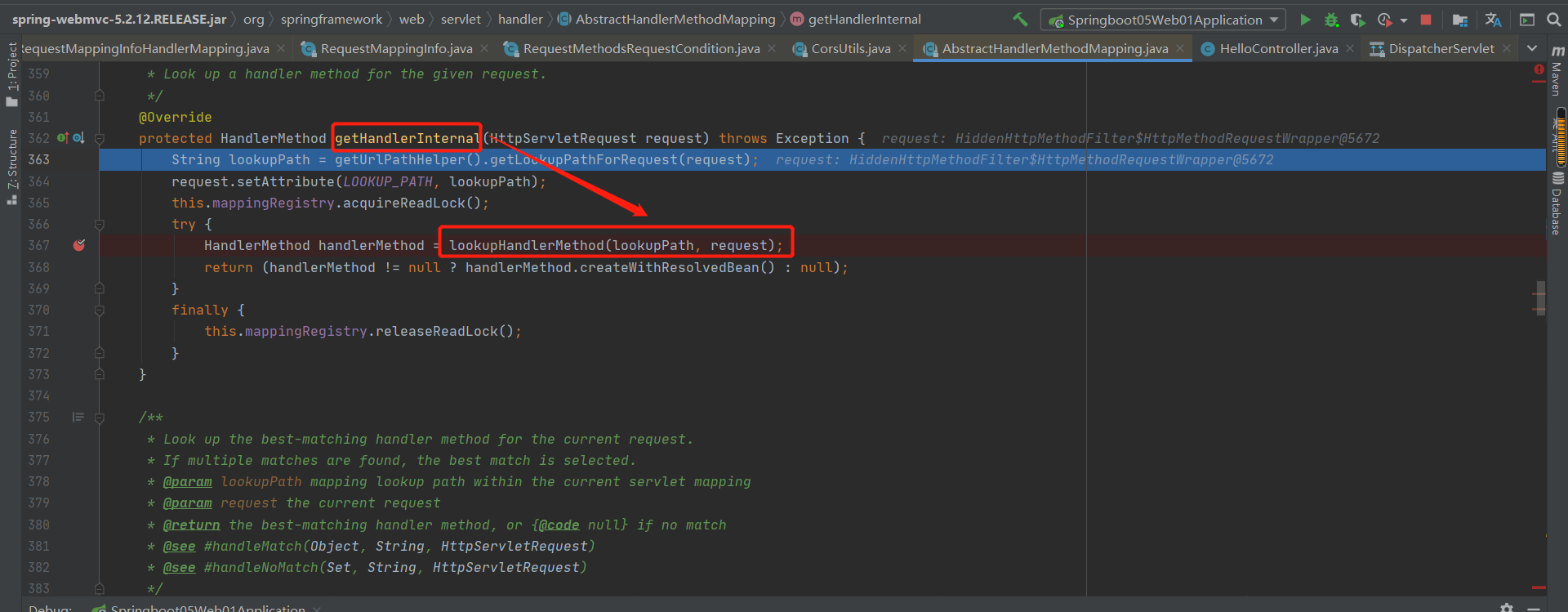Click the Search Everywhere magnifier icon
The image size is (1568, 612).
pos(1553,20)
